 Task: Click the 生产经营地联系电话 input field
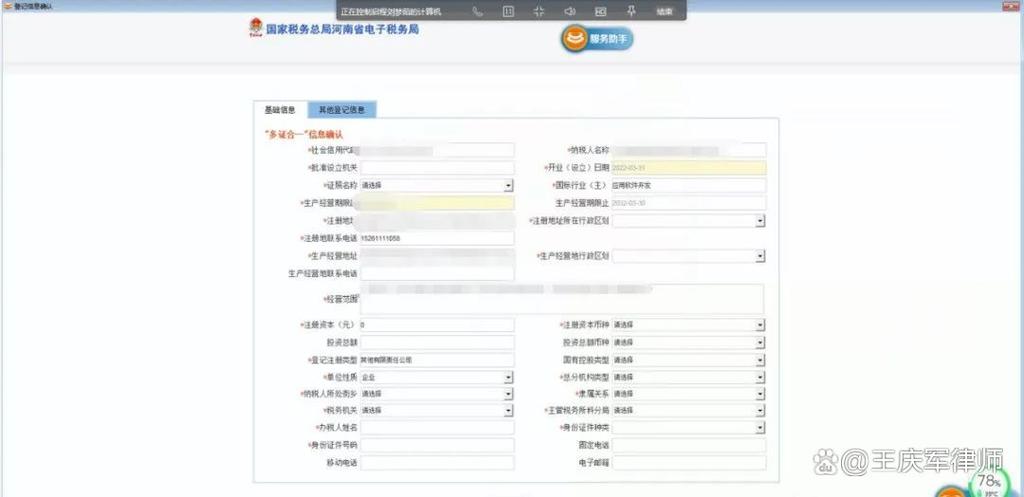click(437, 274)
